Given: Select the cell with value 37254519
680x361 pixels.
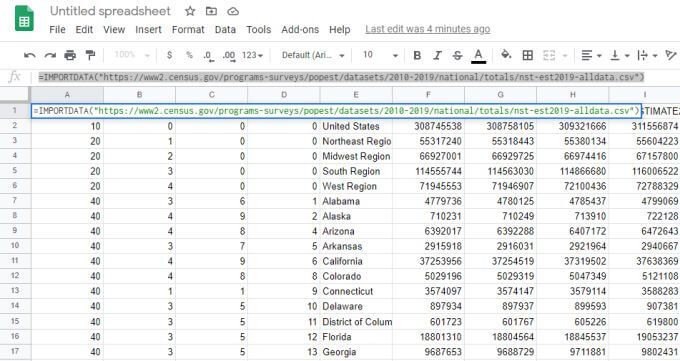Looking at the screenshot, I should click(500, 261).
